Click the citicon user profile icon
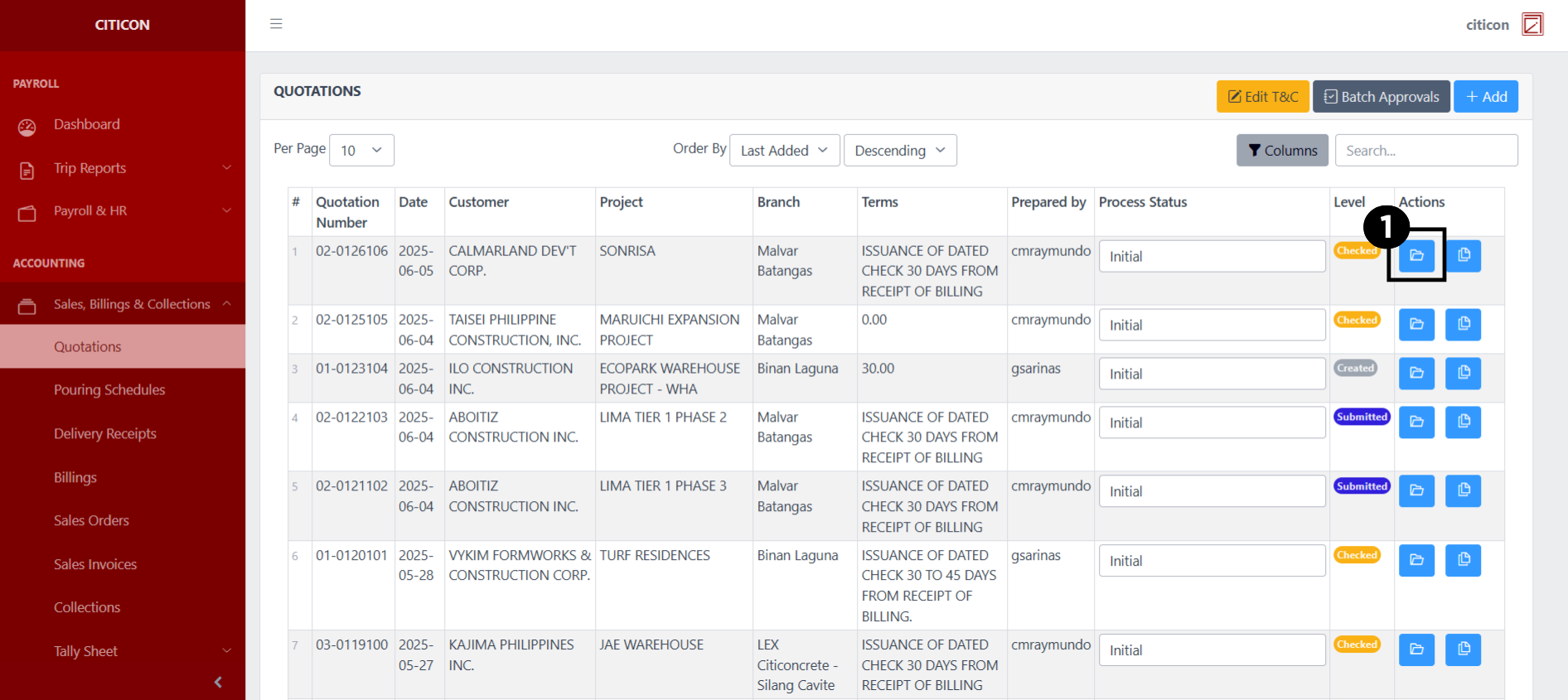 coord(1532,25)
